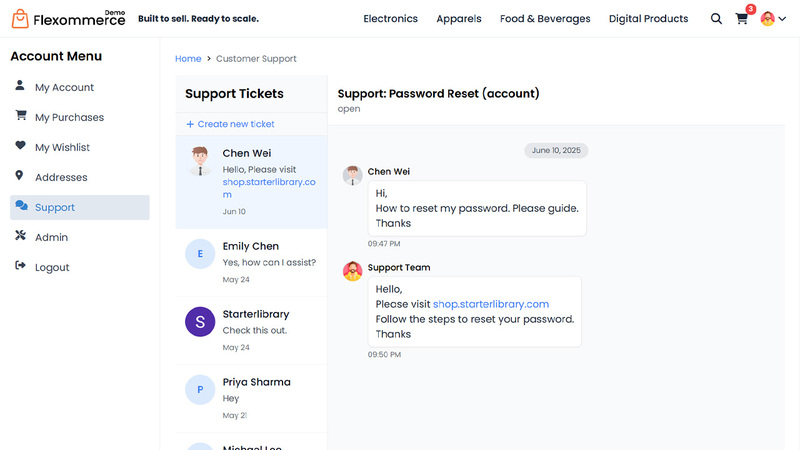Select the Emily Chen support ticket

click(252, 262)
